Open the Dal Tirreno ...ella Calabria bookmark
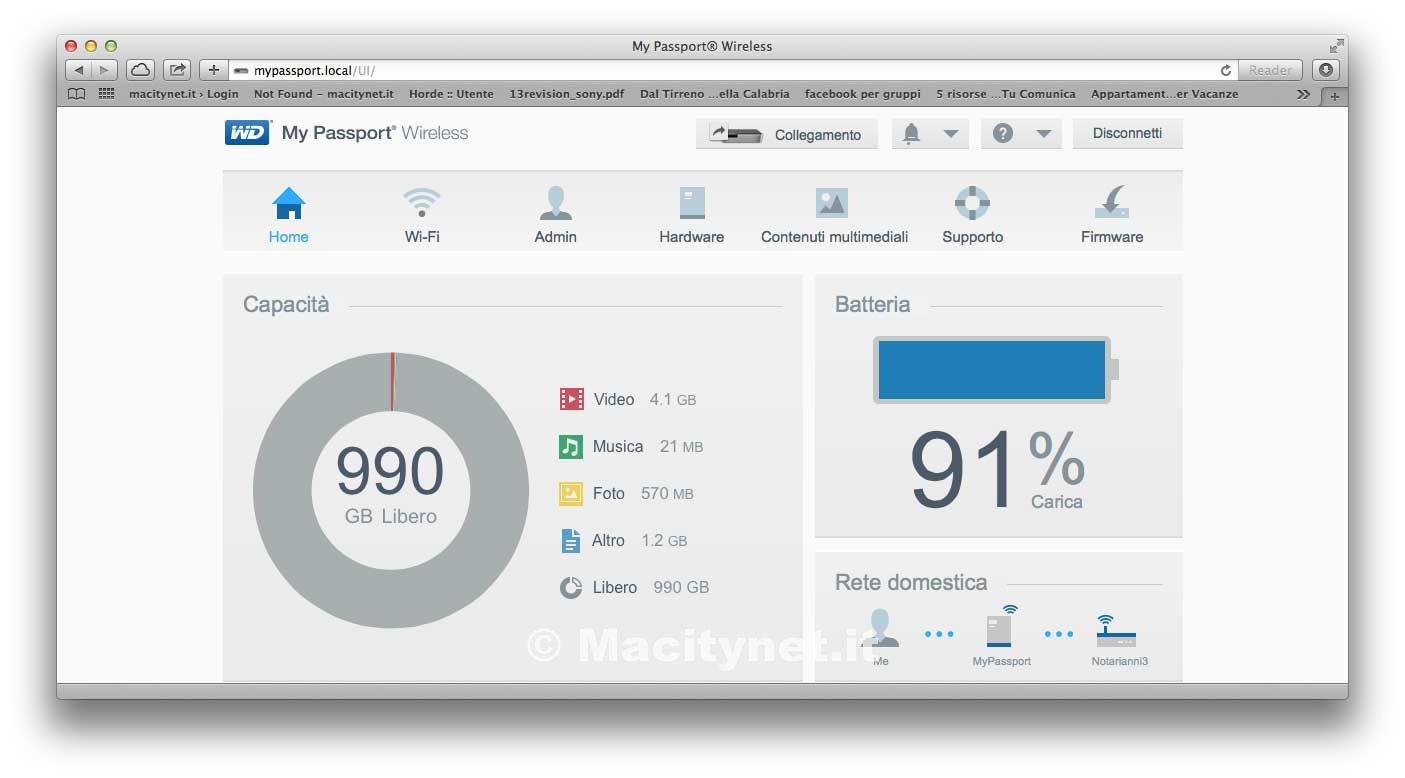This screenshot has width=1405, height=778. 715,94
